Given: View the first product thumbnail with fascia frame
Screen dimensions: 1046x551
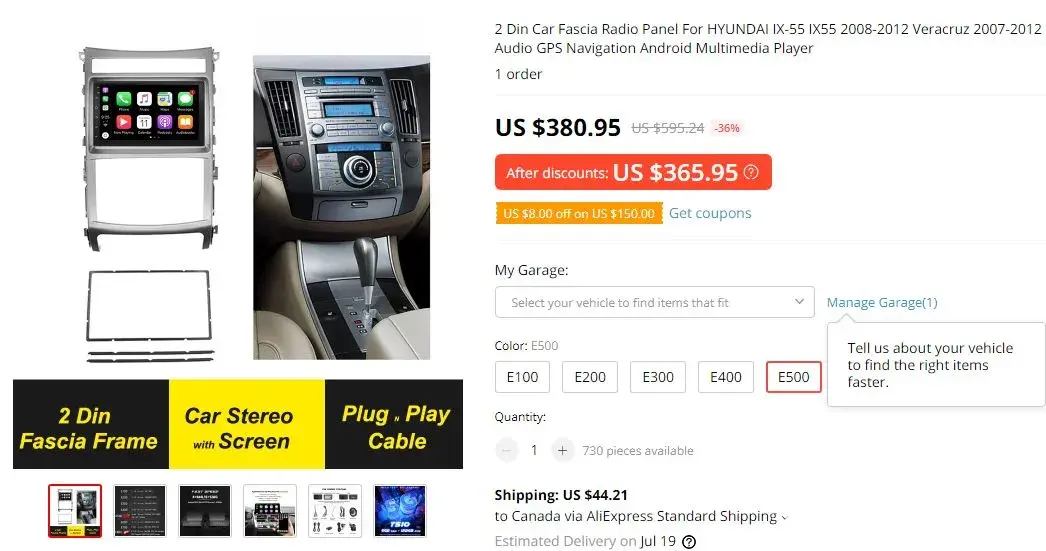Looking at the screenshot, I should click(75, 511).
